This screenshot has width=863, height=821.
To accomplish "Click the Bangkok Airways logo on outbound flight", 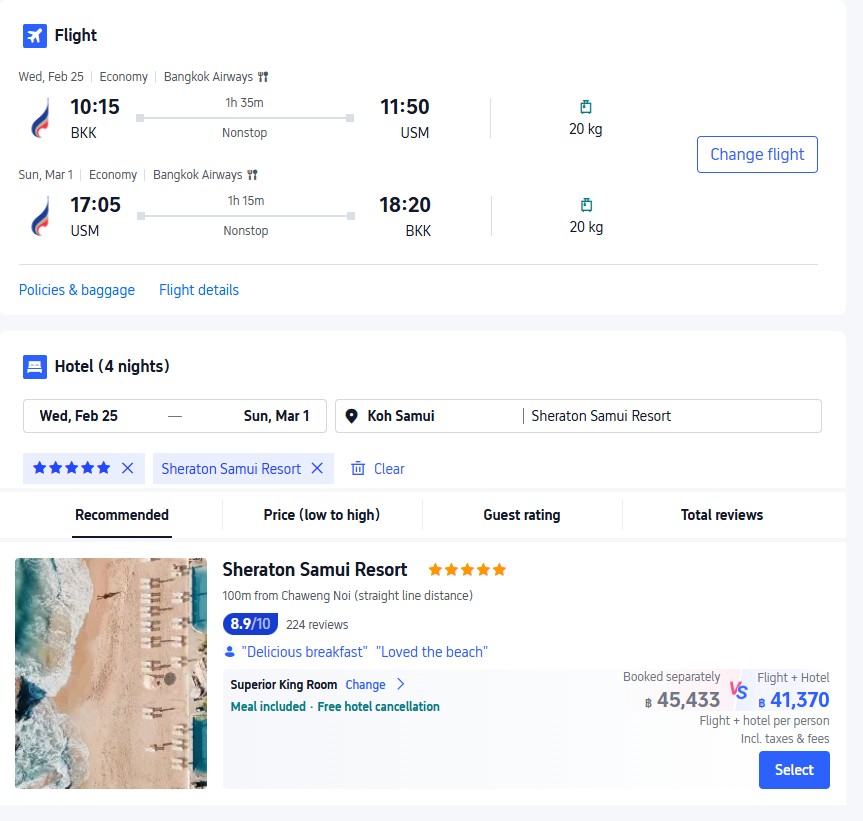I will [x=40, y=119].
